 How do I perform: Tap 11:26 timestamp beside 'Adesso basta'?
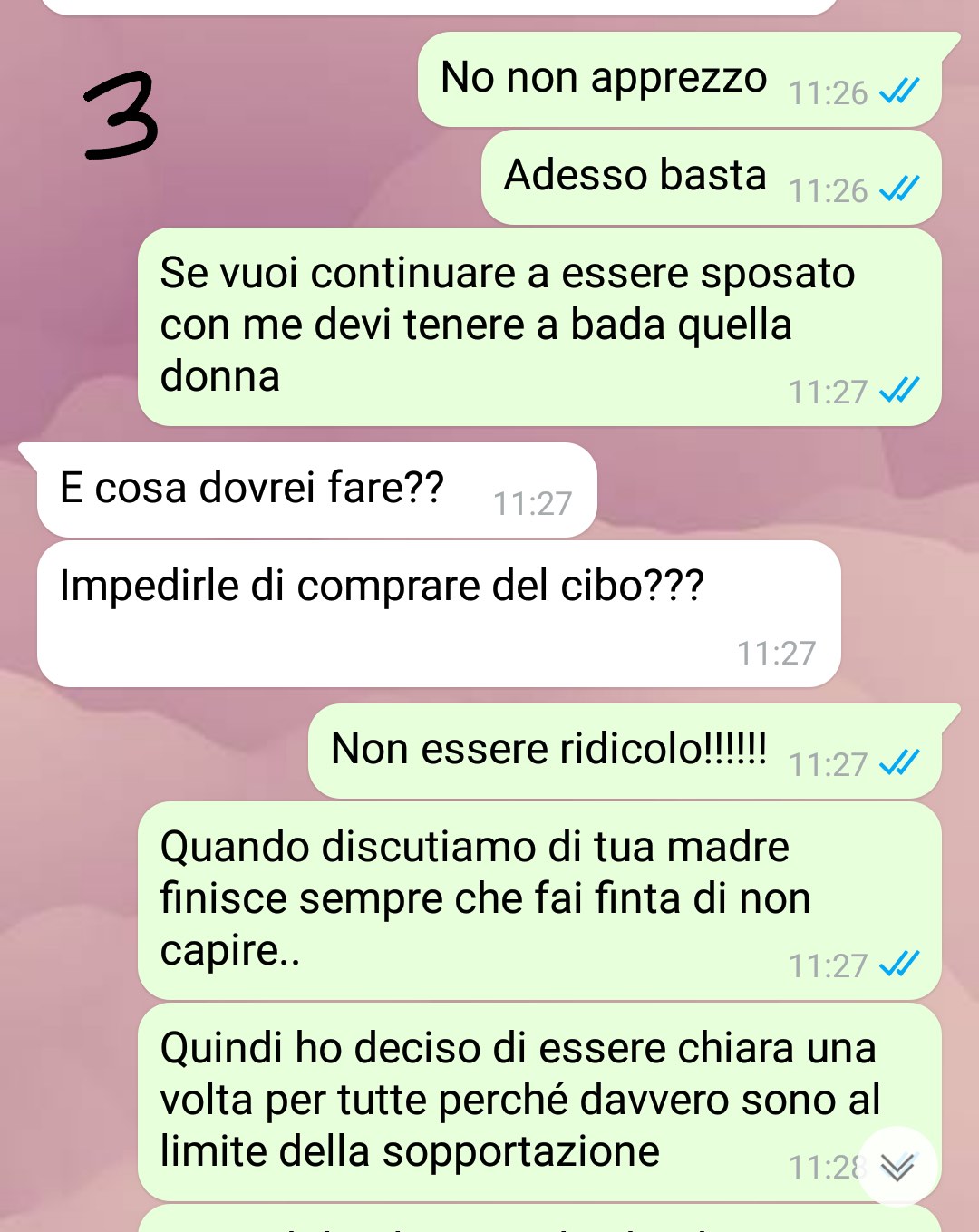(828, 190)
